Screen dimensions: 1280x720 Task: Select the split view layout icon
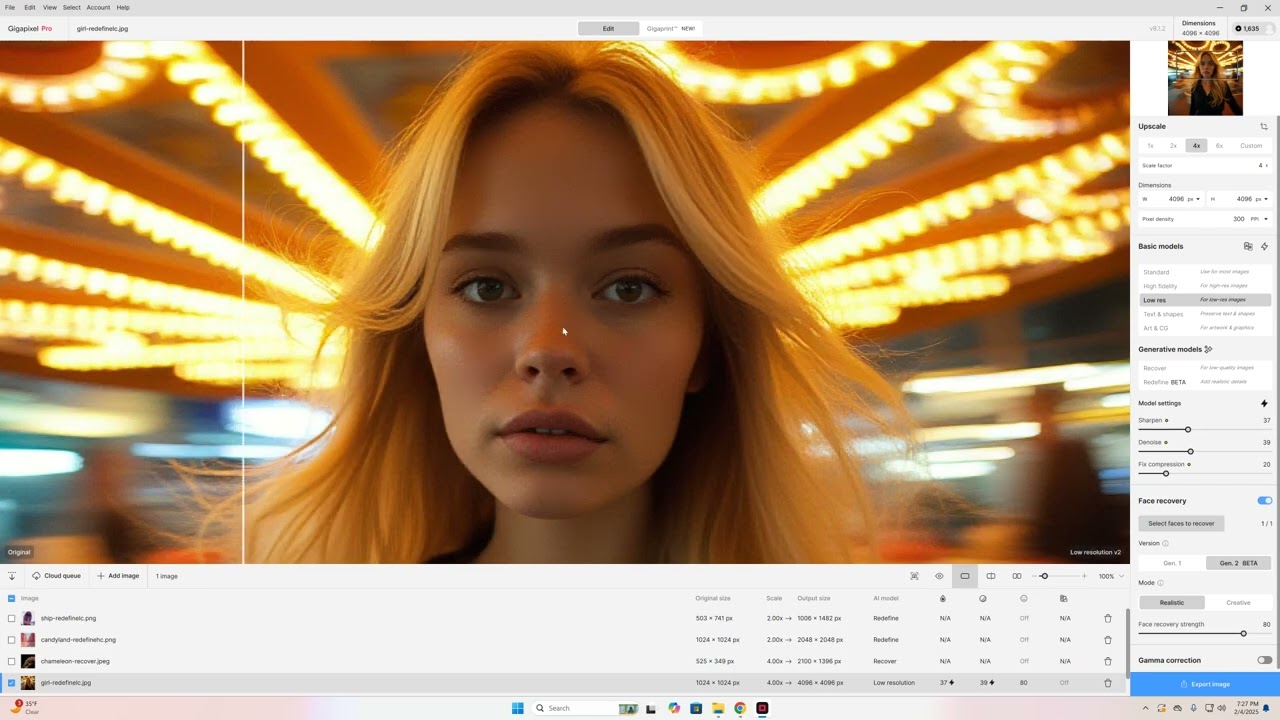tap(991, 576)
